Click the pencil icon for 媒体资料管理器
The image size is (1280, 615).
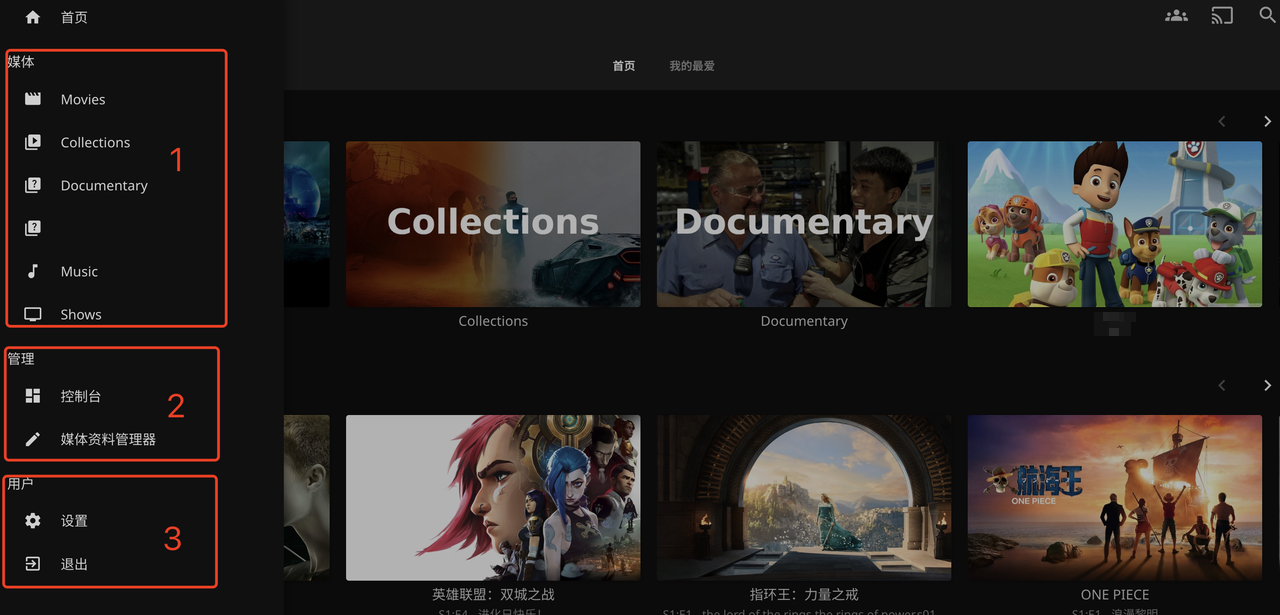(x=33, y=439)
